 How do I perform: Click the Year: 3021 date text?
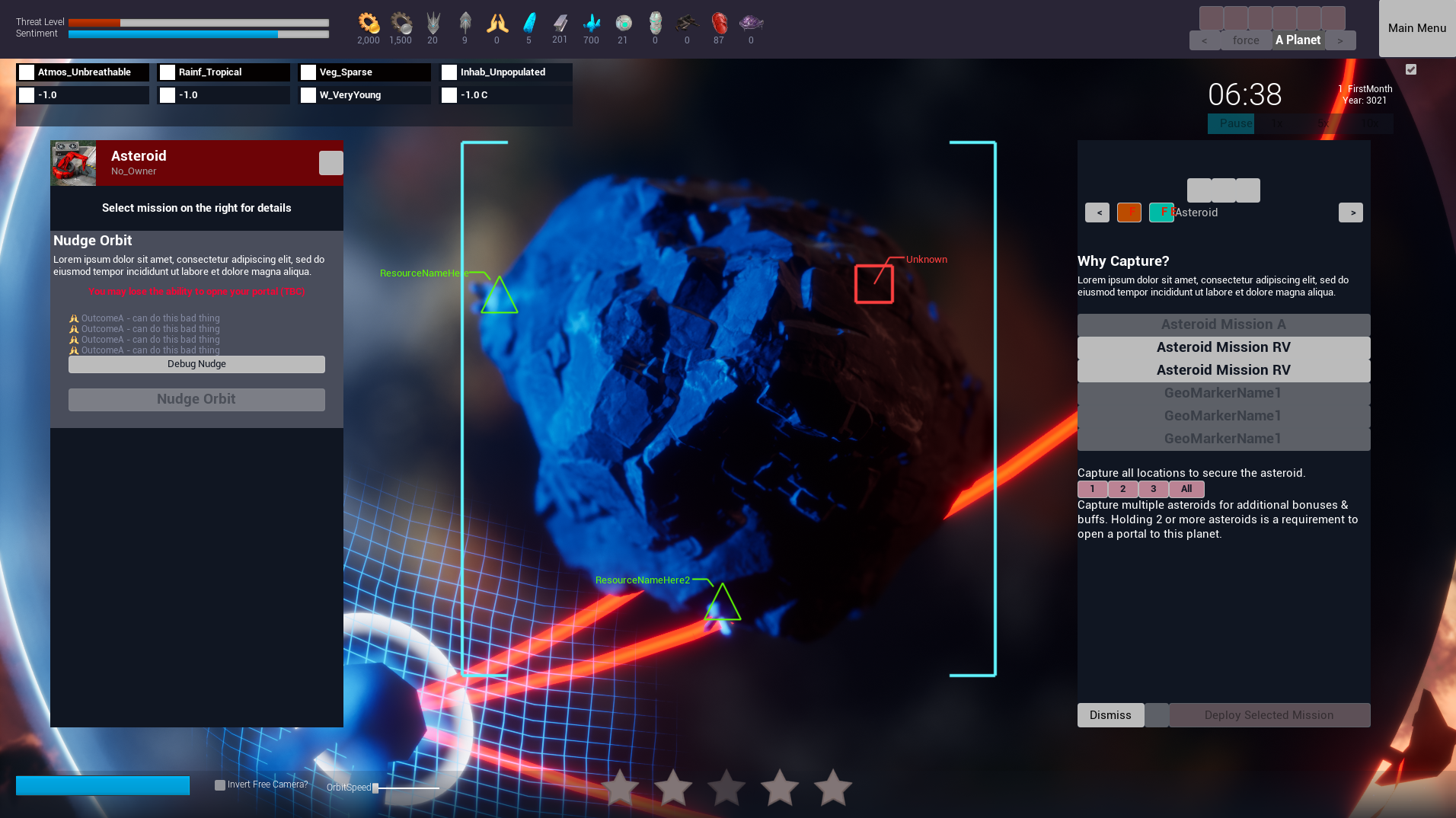coord(1365,101)
